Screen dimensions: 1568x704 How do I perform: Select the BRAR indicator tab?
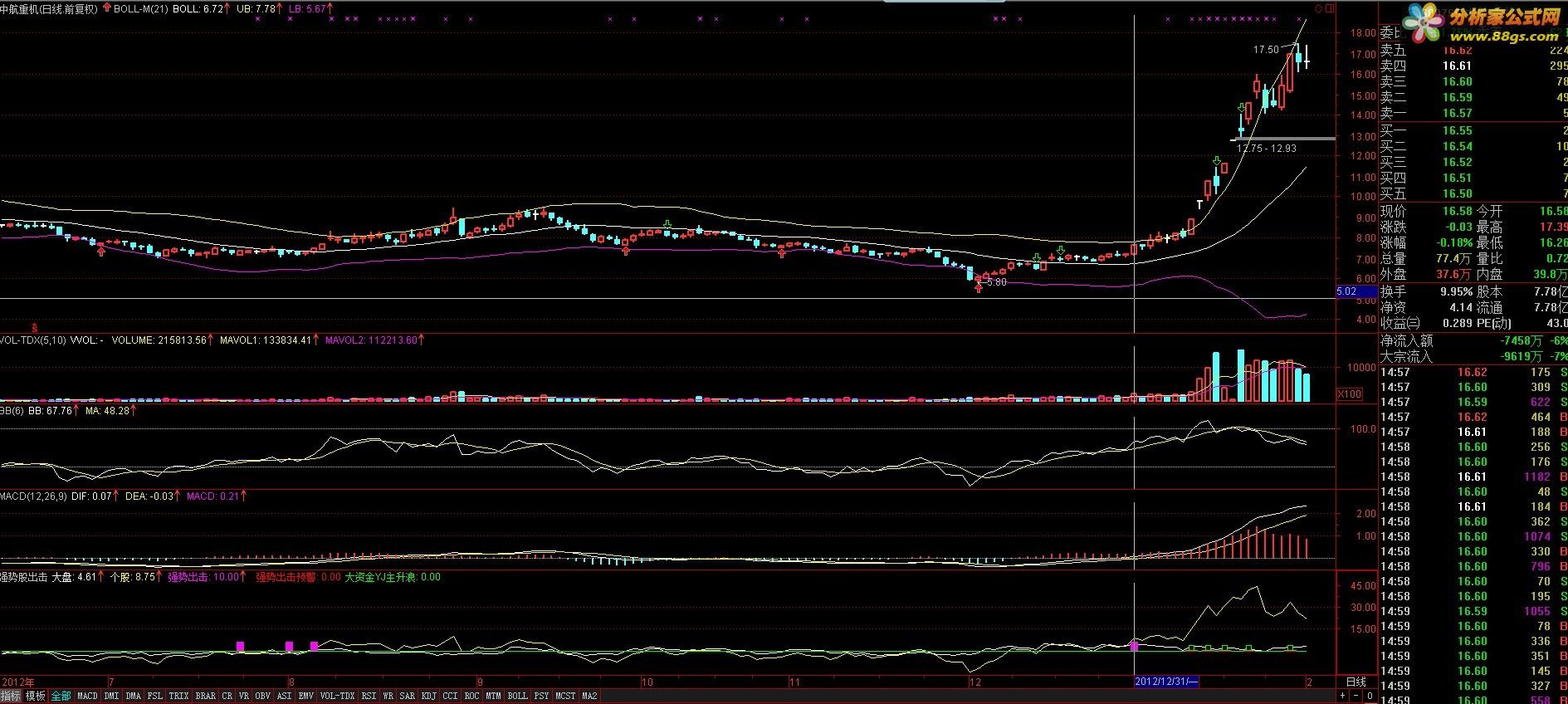tap(206, 696)
